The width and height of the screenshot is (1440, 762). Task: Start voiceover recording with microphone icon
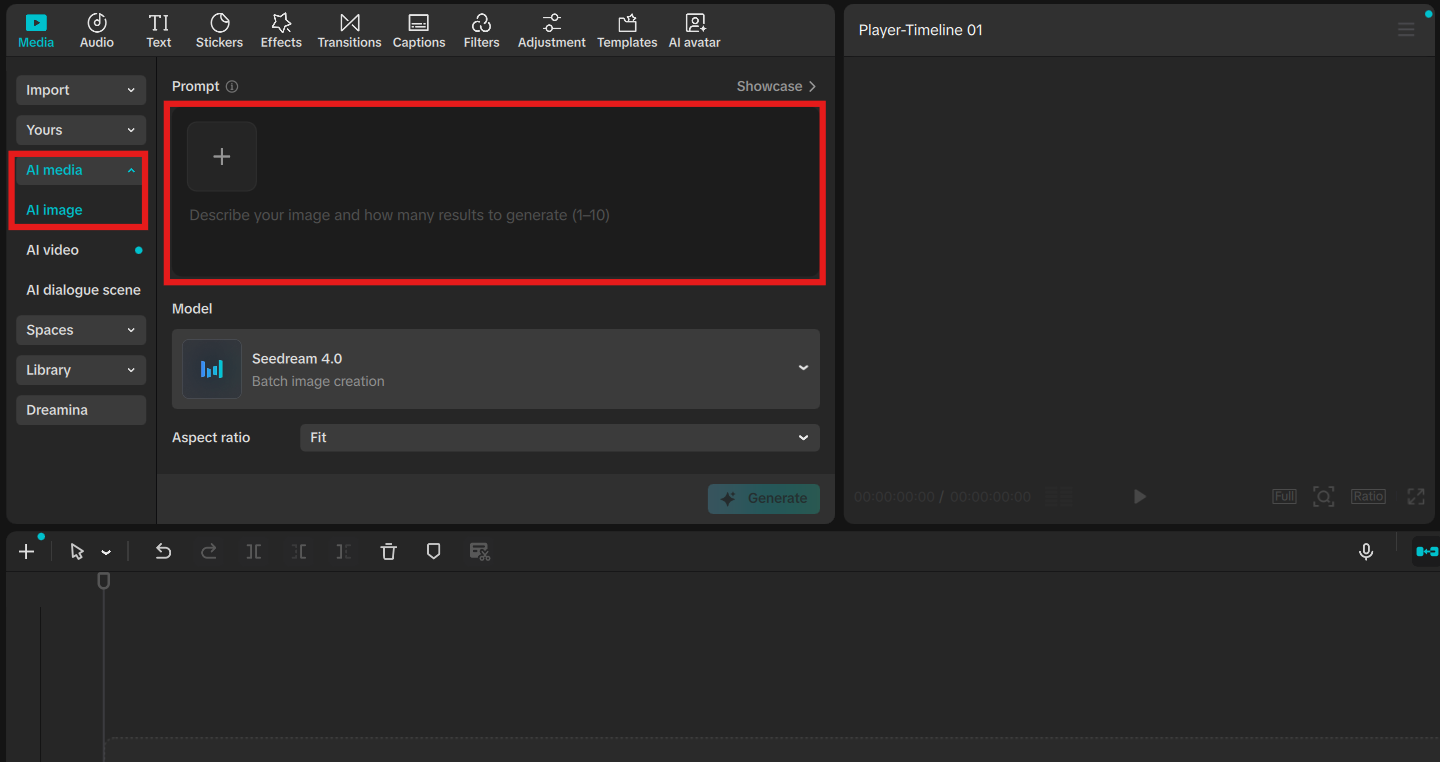coord(1366,551)
